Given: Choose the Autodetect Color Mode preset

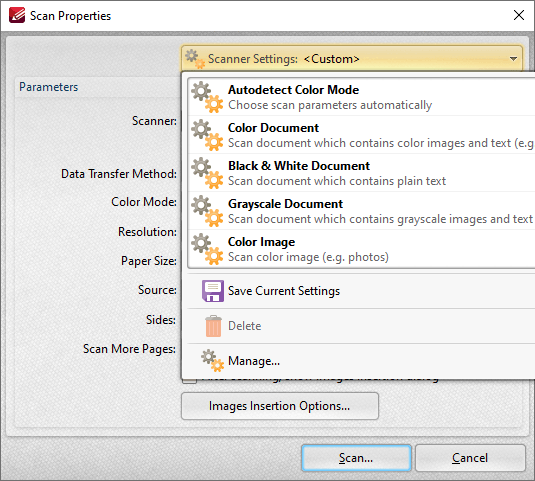Looking at the screenshot, I should point(361,97).
